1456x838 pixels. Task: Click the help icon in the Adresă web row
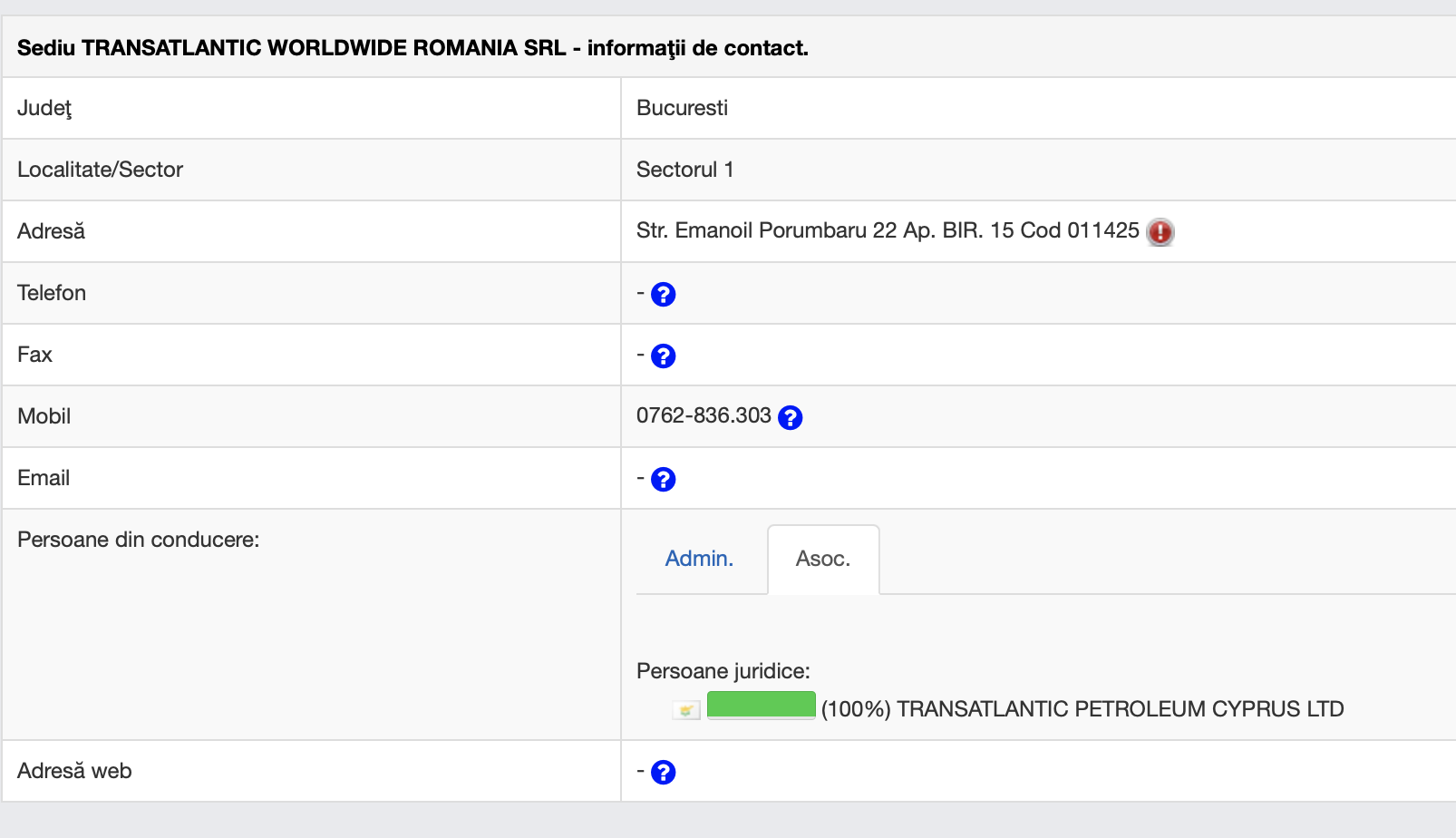663,773
